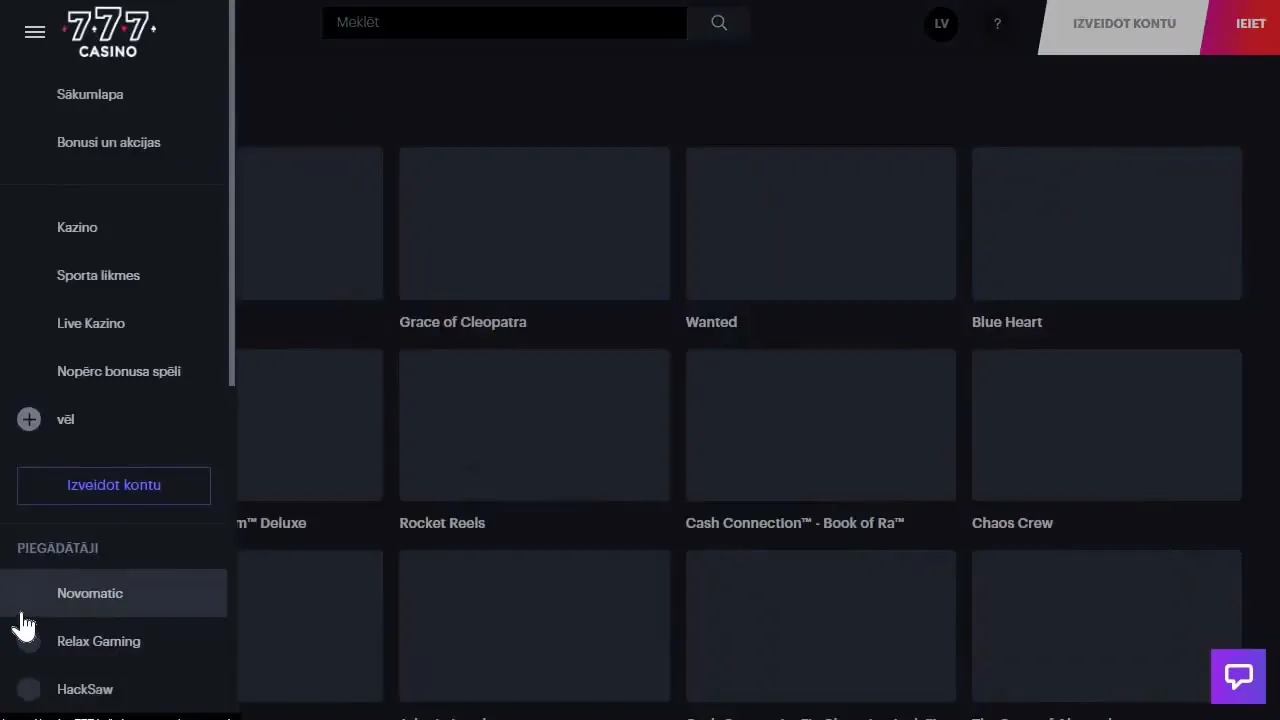Click the Wanted game title

pos(711,322)
